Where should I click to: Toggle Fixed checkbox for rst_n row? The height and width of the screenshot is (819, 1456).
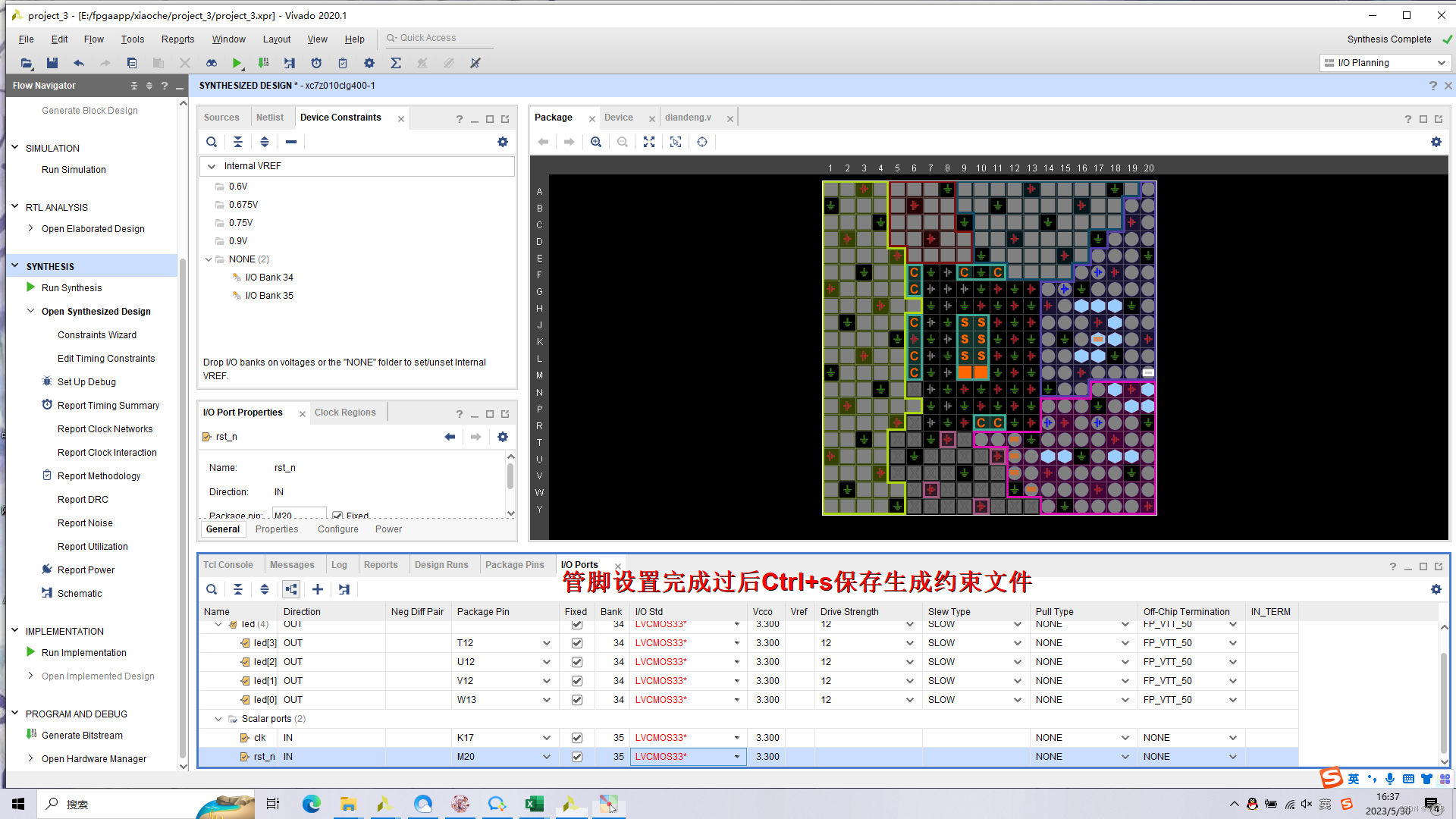pyautogui.click(x=577, y=757)
